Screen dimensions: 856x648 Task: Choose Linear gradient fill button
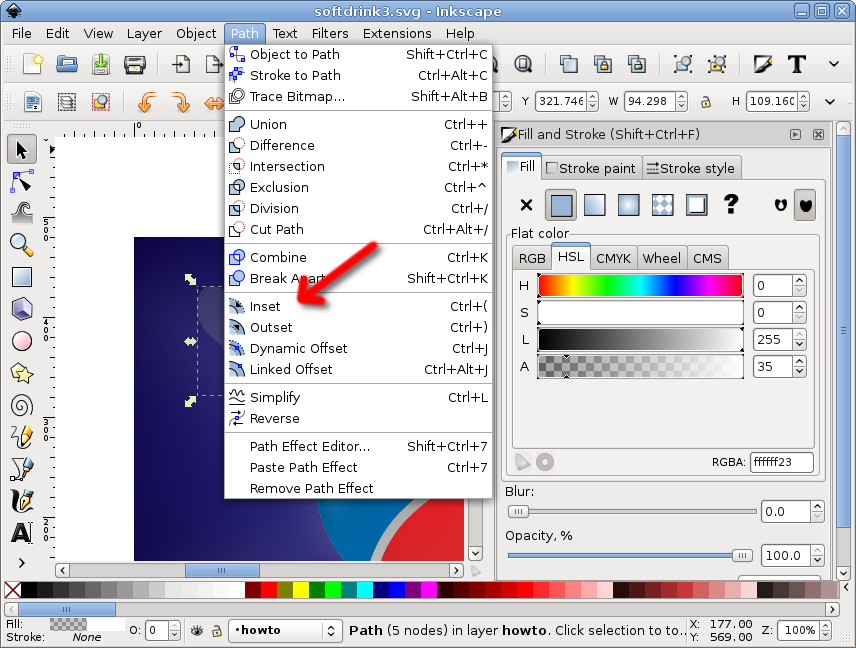click(x=595, y=205)
